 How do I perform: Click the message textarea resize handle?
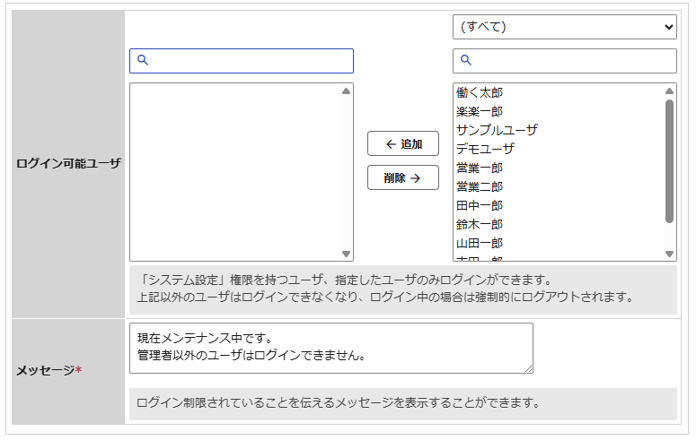tap(529, 369)
